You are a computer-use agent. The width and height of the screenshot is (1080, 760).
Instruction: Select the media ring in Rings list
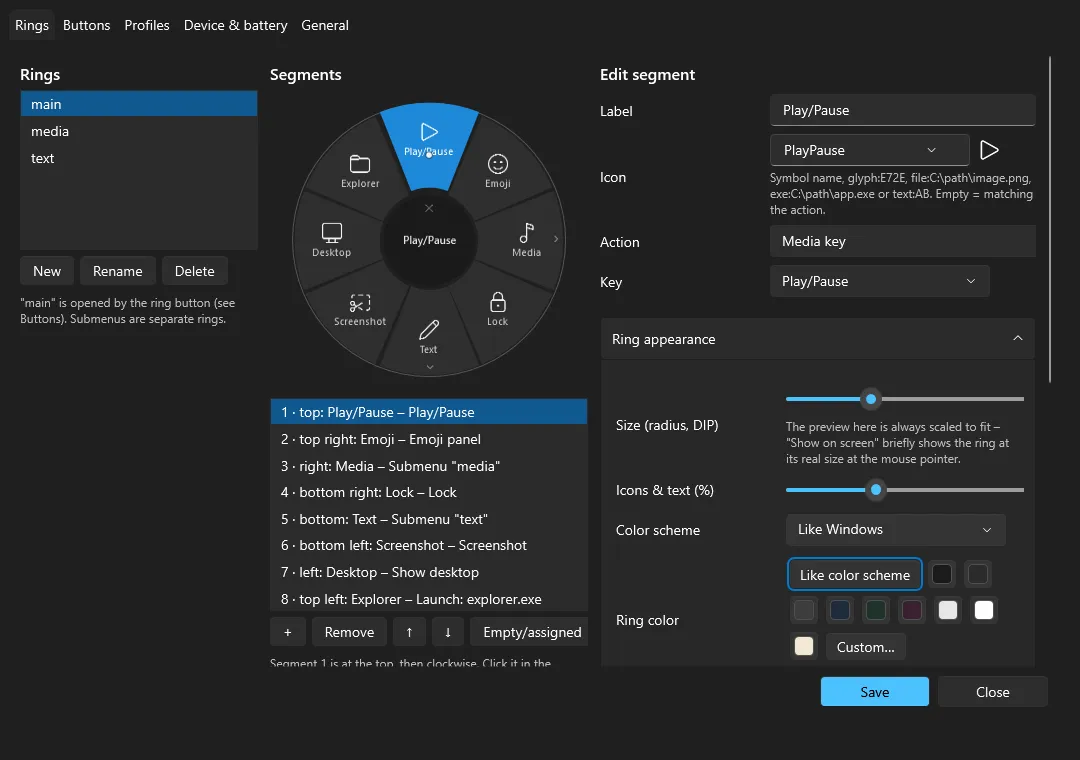point(138,131)
